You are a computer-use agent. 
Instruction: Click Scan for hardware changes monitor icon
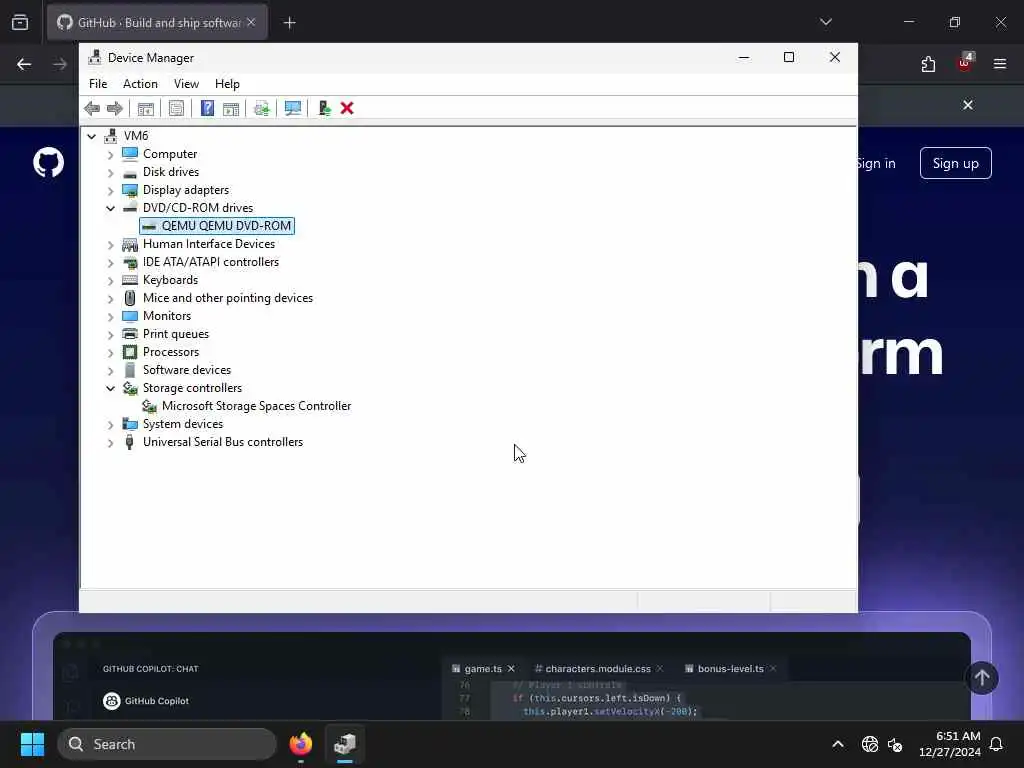click(x=293, y=108)
